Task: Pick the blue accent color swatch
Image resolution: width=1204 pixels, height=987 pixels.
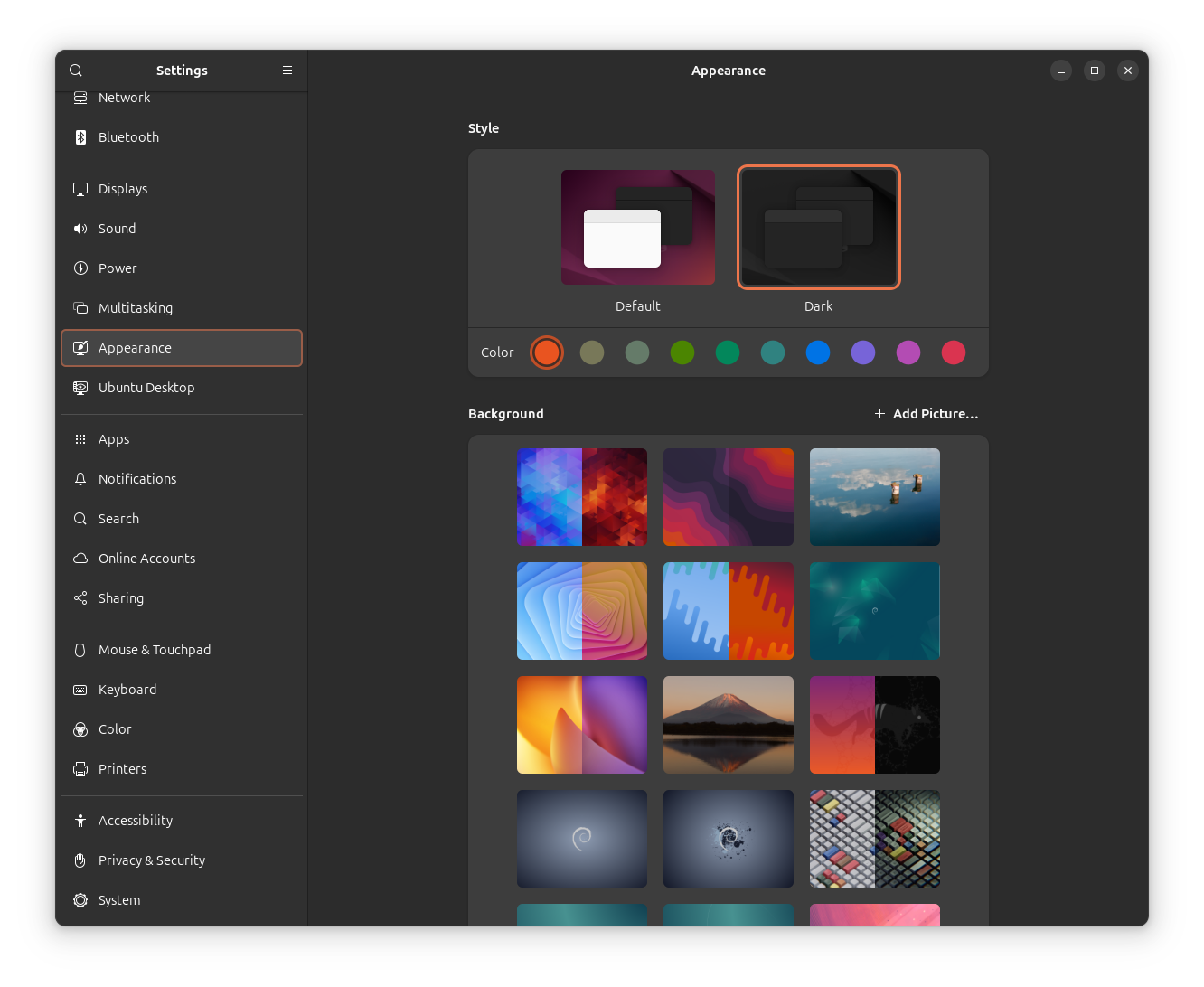Action: click(x=818, y=352)
